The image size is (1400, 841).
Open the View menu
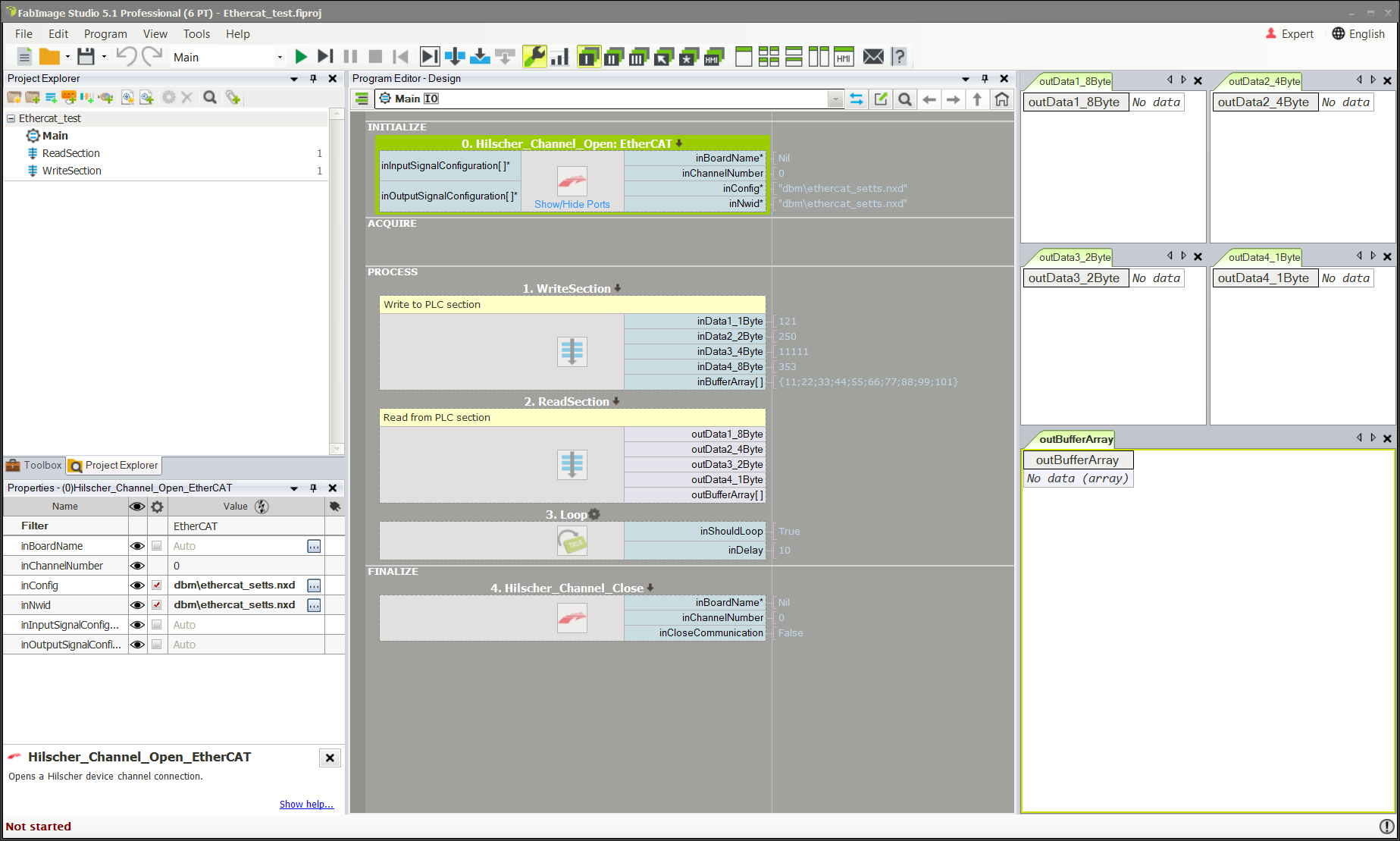(155, 34)
